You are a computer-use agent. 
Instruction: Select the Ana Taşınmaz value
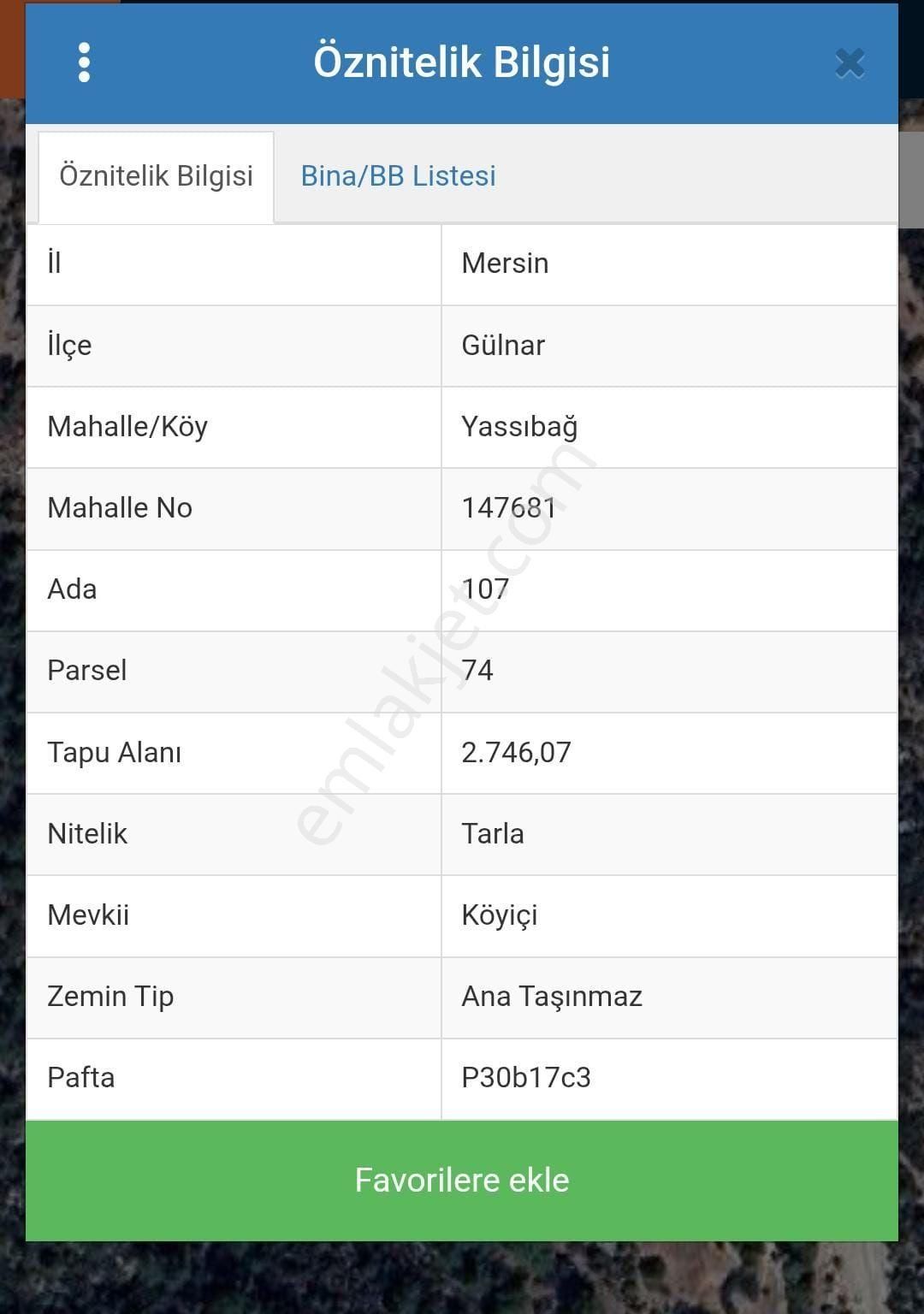[552, 997]
